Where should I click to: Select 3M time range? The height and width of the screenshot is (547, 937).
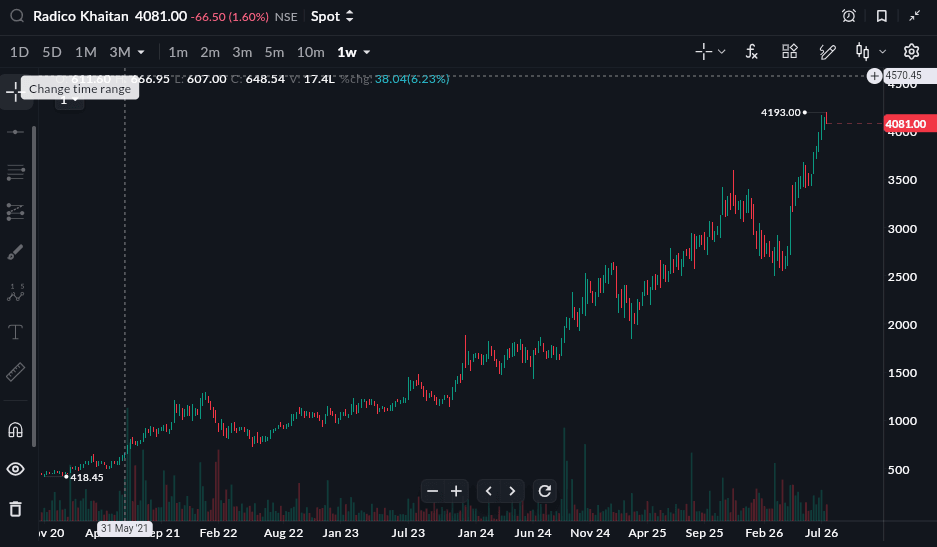pyautogui.click(x=120, y=52)
